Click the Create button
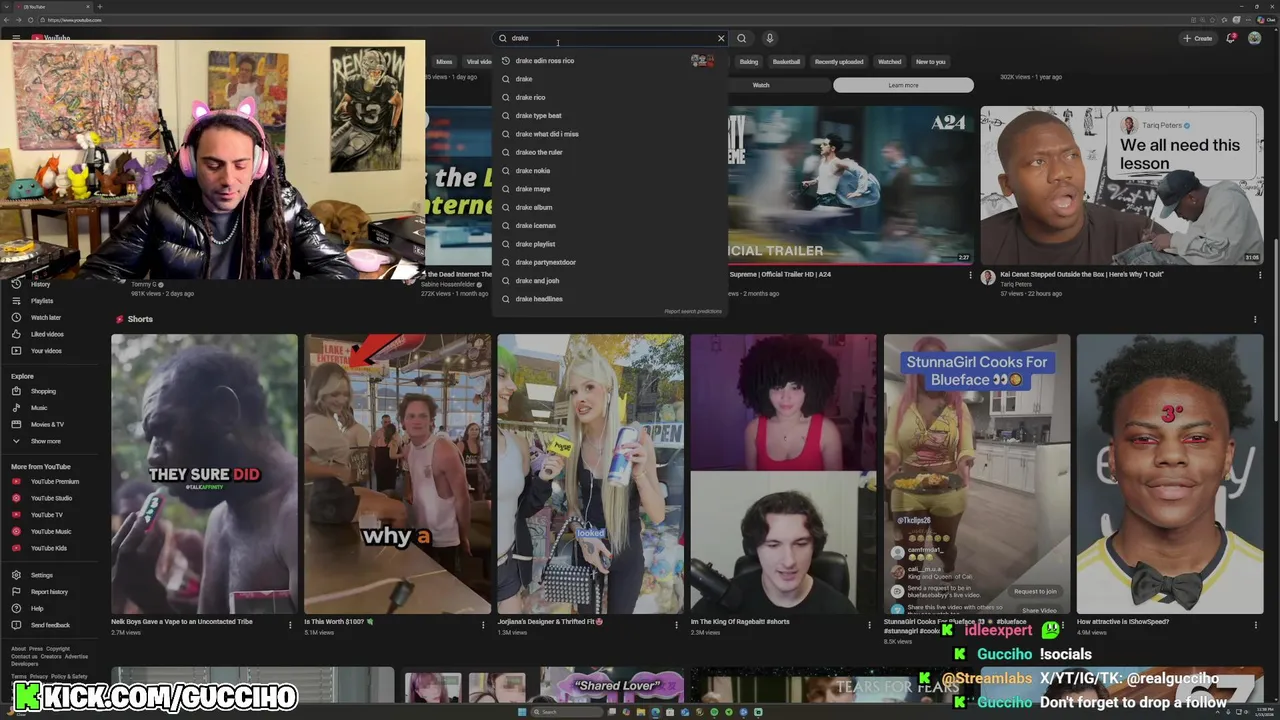 pos(1197,38)
